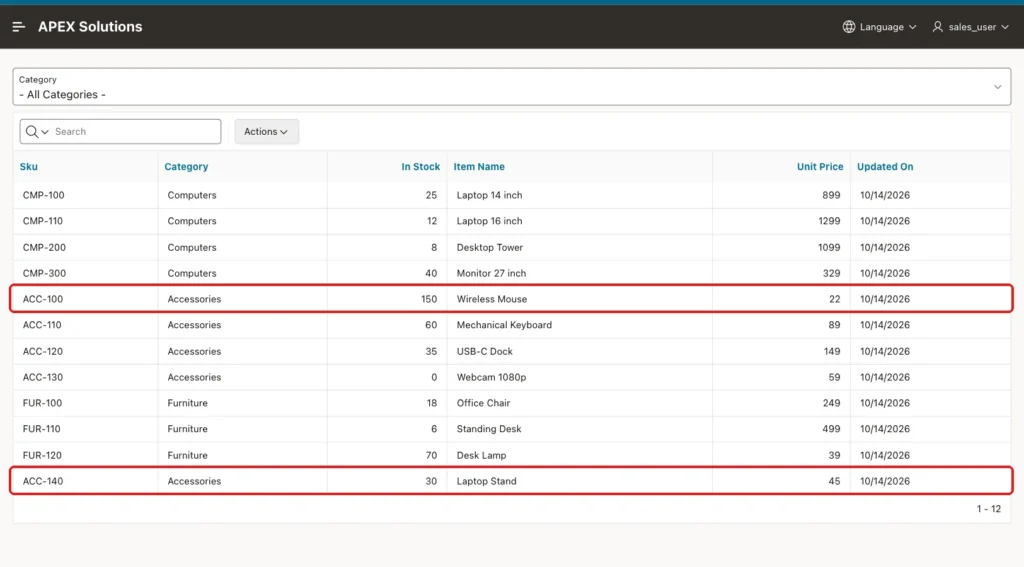Click the Updated On column header

tap(885, 167)
